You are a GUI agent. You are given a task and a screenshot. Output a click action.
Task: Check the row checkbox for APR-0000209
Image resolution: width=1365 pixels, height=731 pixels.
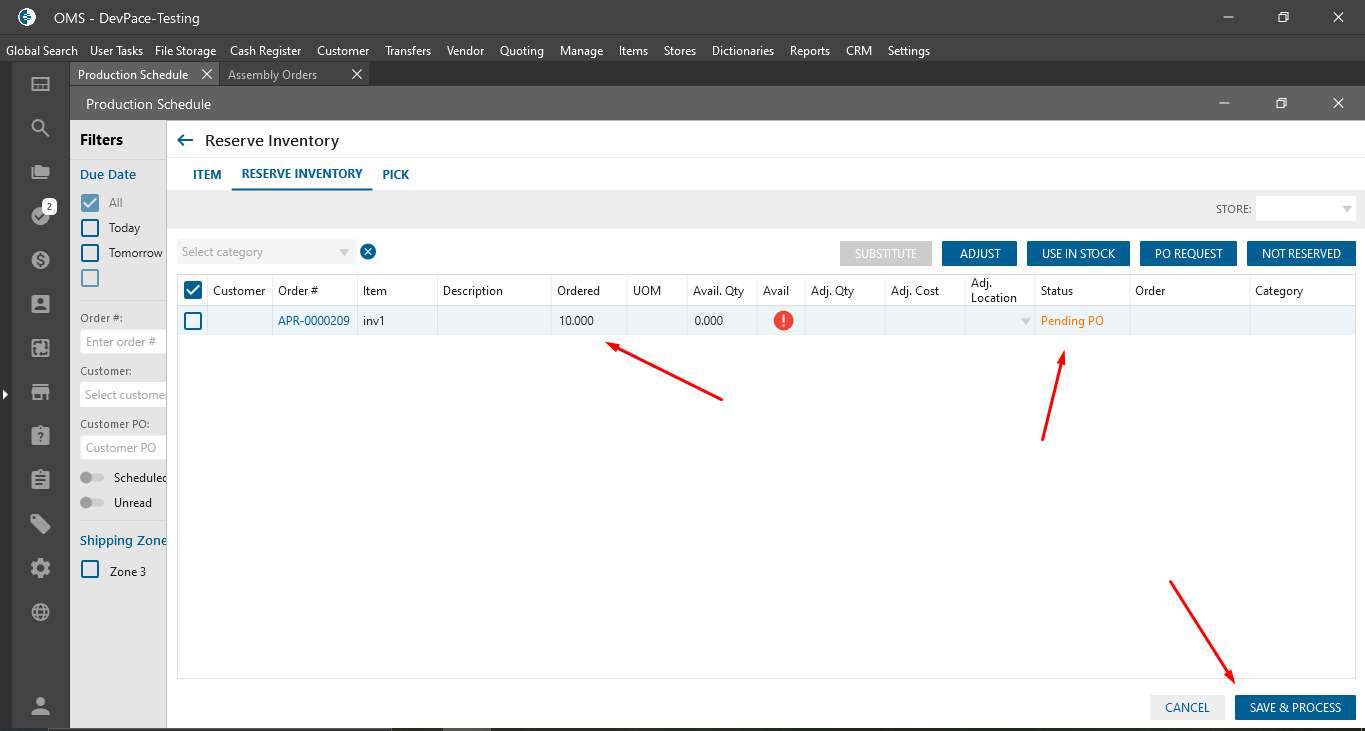(193, 321)
